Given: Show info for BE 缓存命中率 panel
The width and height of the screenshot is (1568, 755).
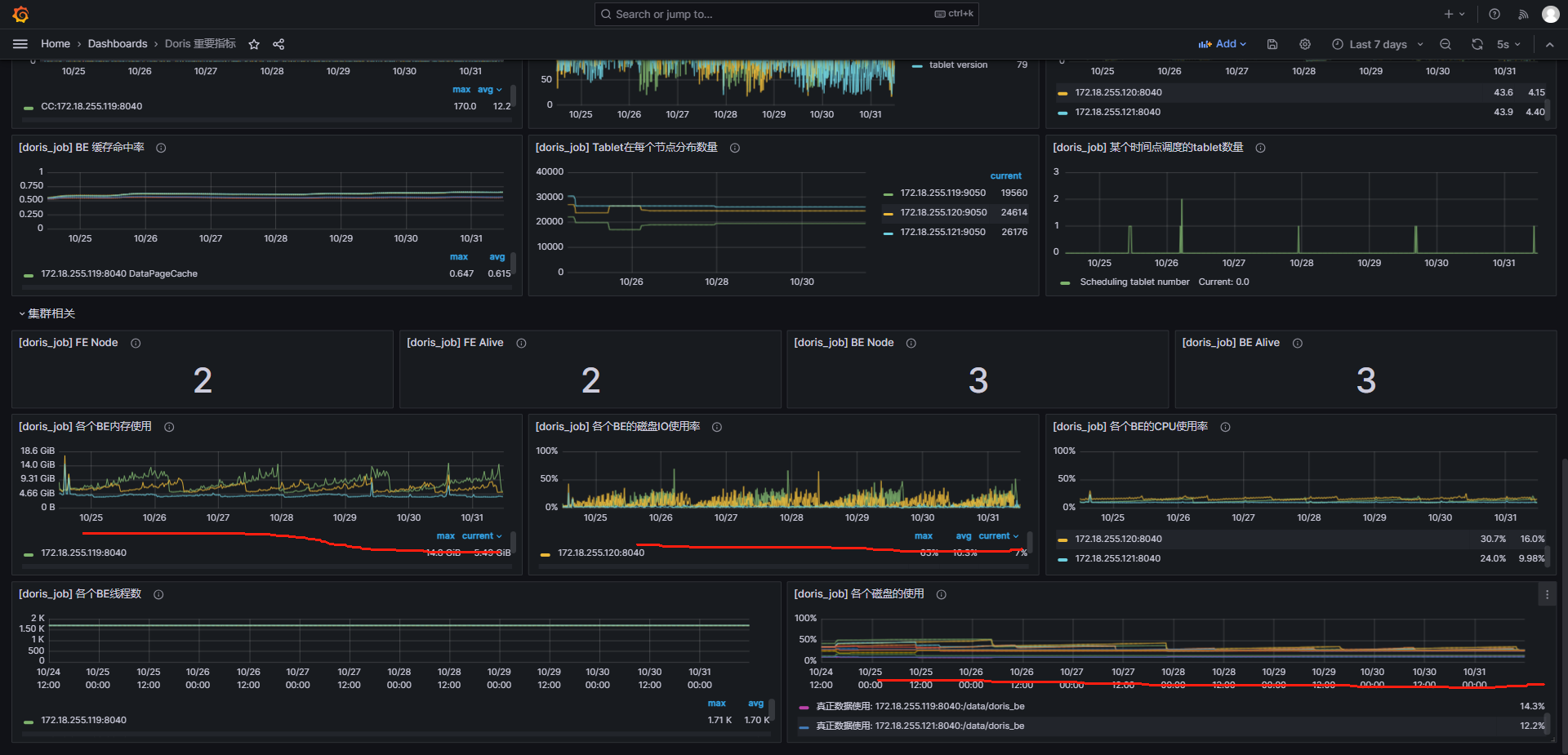Looking at the screenshot, I should pyautogui.click(x=161, y=148).
